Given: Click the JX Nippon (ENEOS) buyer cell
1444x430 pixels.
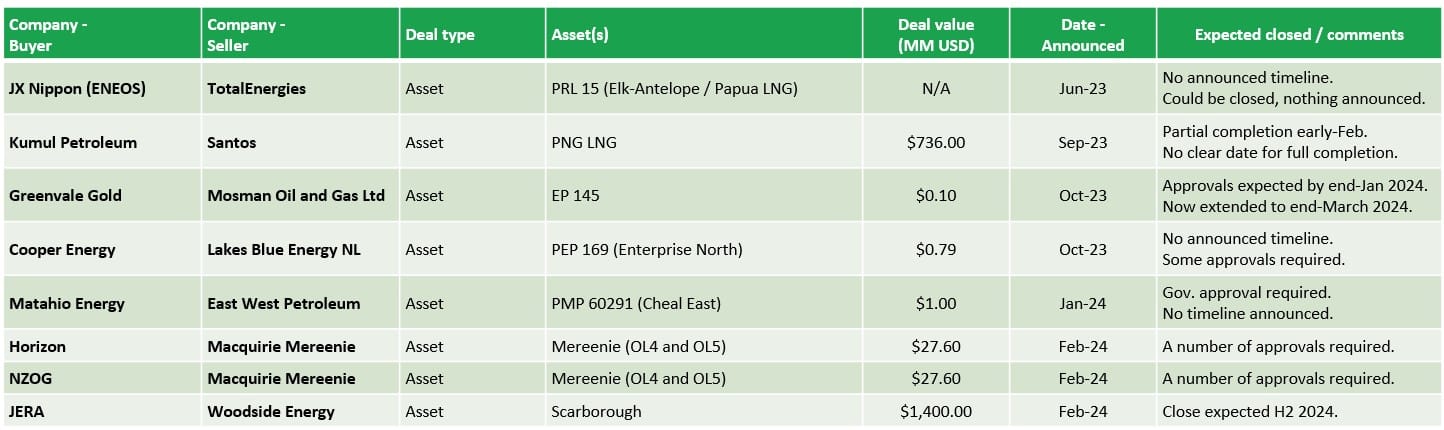Looking at the screenshot, I should tap(78, 88).
